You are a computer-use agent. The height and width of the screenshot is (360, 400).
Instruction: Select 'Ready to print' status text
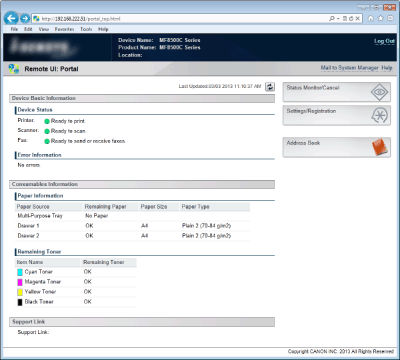[x=68, y=121]
